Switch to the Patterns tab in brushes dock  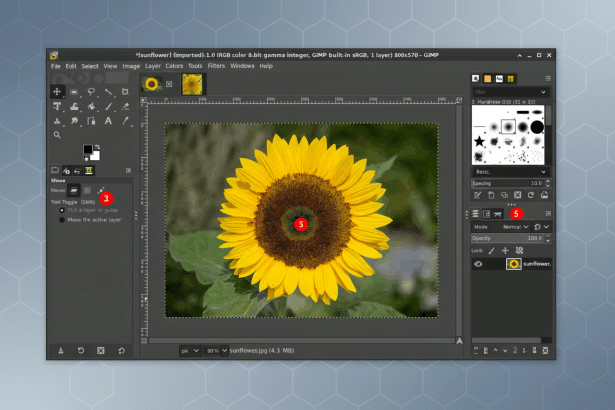click(488, 79)
